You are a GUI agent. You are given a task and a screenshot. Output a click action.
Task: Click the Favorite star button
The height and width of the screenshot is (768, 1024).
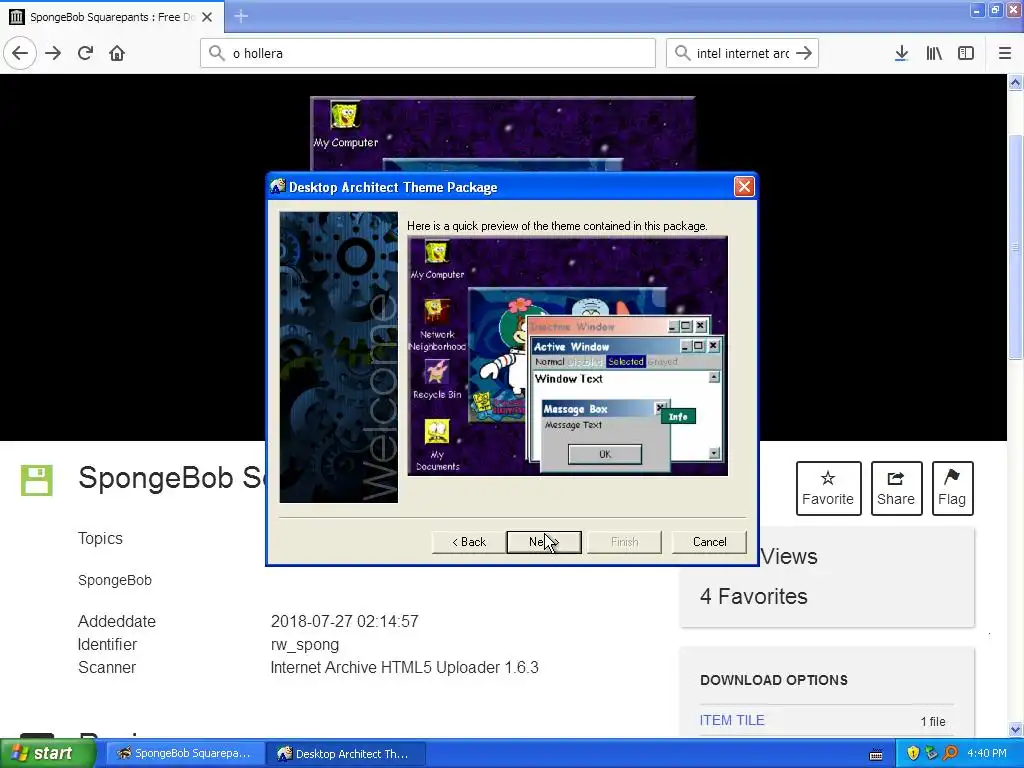coord(828,488)
